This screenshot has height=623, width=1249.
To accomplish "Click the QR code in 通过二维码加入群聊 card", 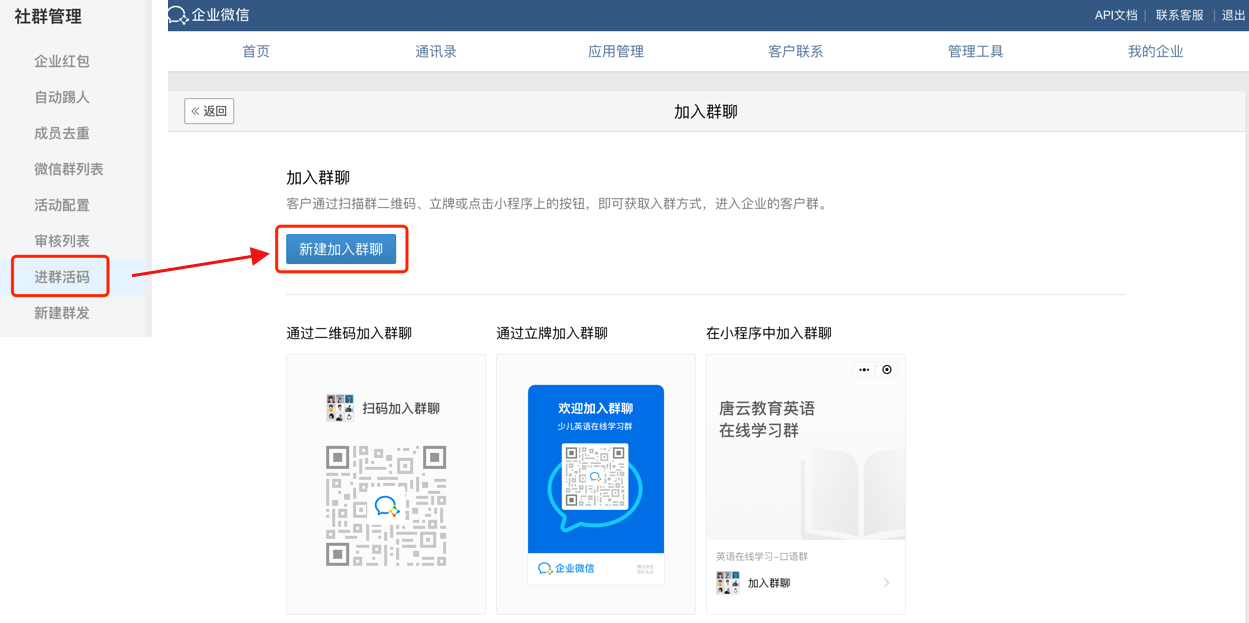I will pyautogui.click(x=386, y=506).
